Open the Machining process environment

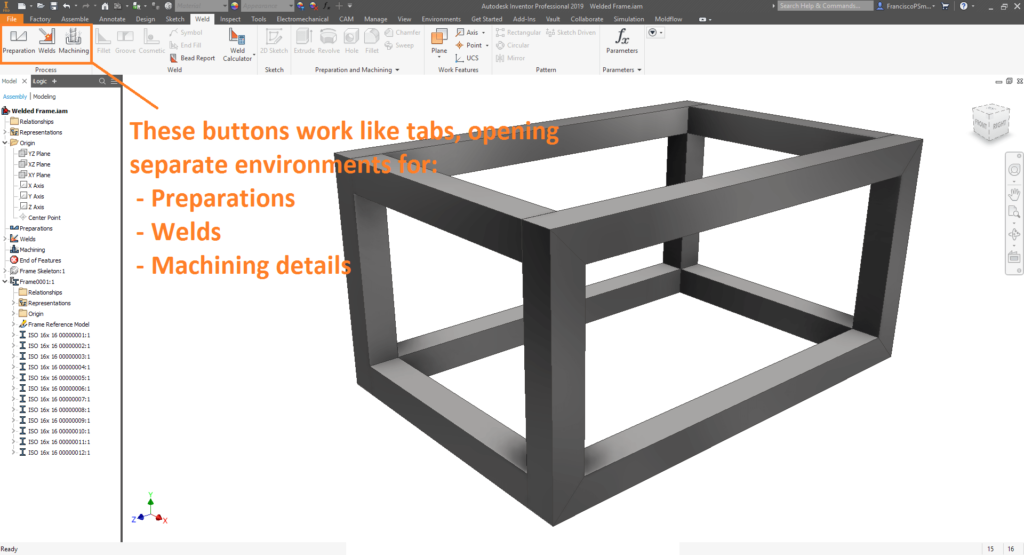pyautogui.click(x=74, y=42)
